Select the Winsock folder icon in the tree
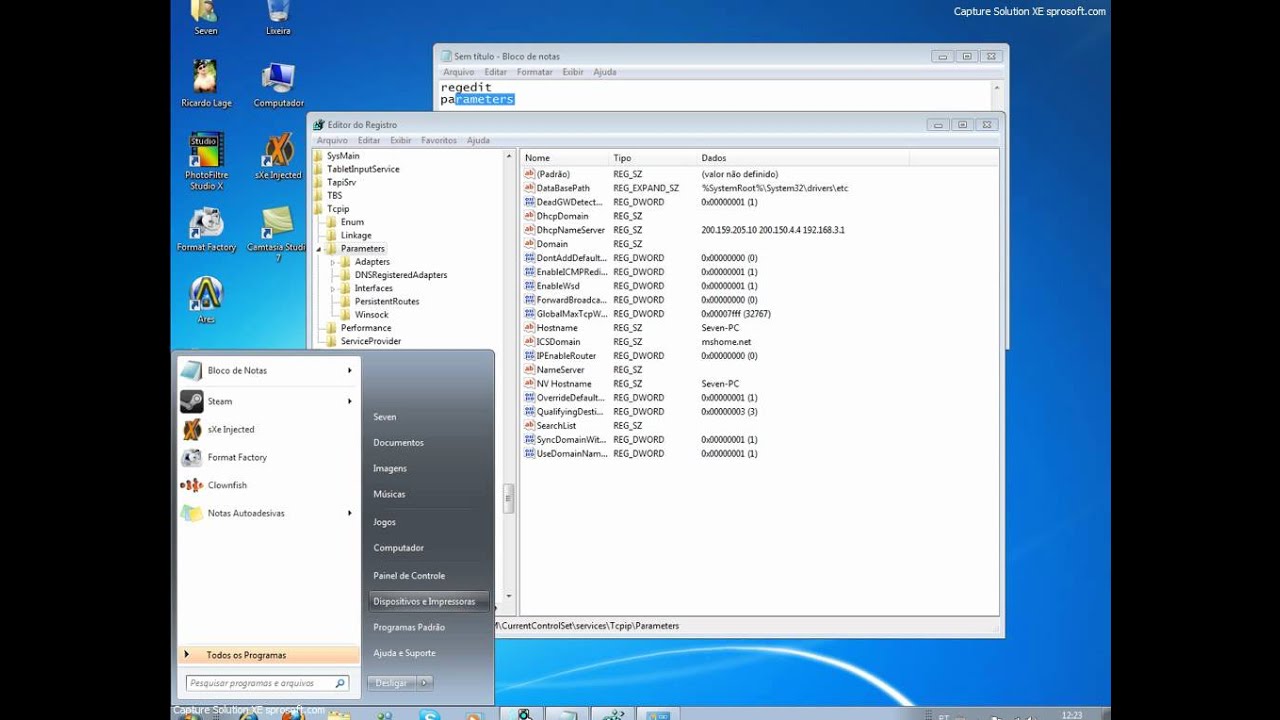Screen dimensions: 1280x720 tap(346, 314)
